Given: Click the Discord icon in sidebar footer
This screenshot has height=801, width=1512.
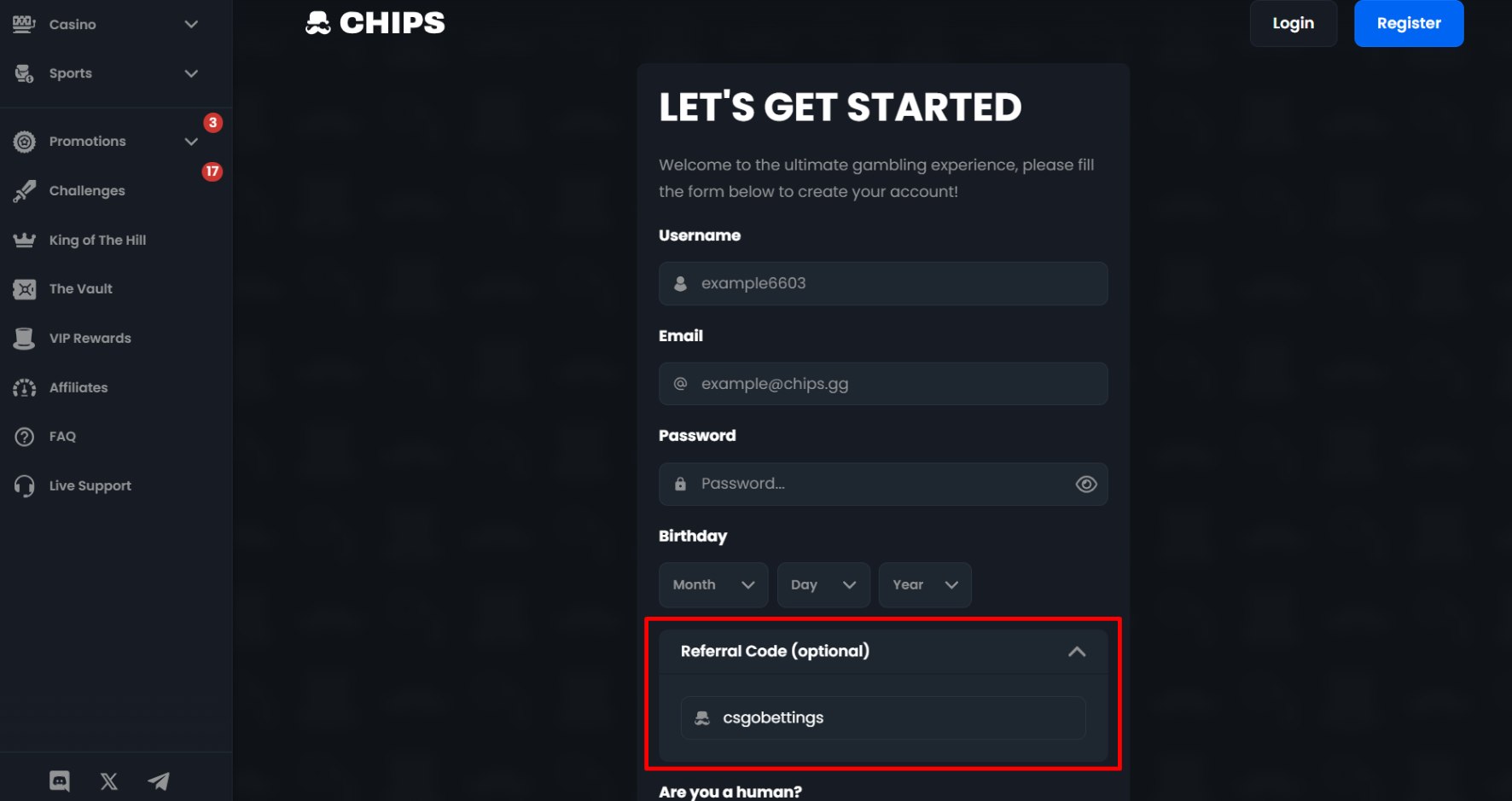Looking at the screenshot, I should [60, 781].
